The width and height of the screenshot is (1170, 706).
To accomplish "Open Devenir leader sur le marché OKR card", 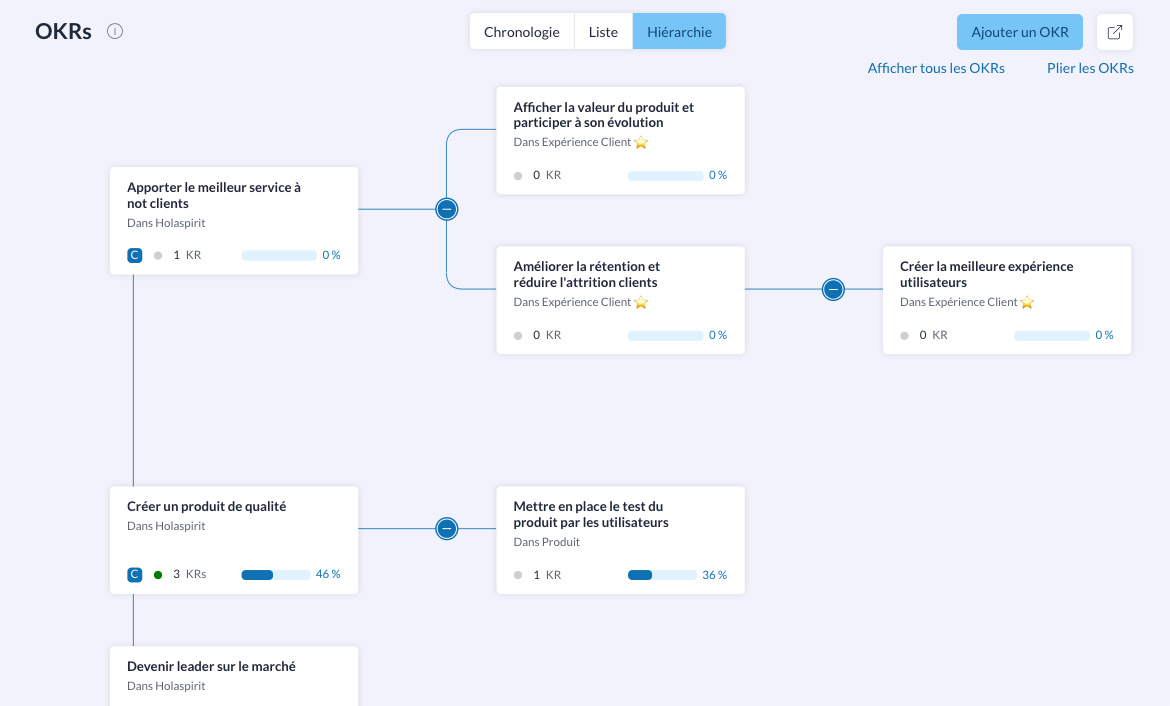I will point(234,676).
